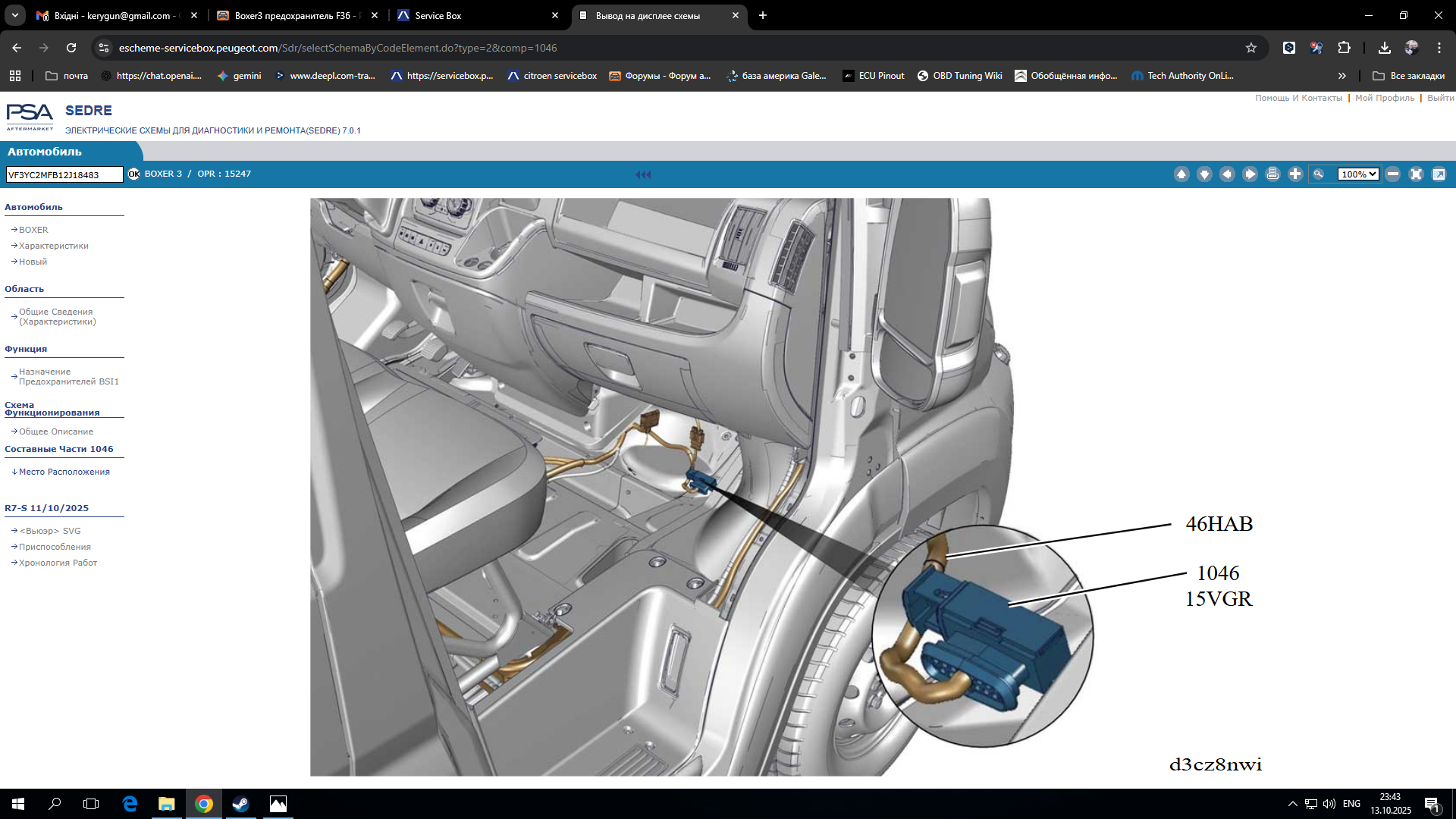Click the magnifier zoom icon
This screenshot has height=819, width=1456.
pos(1319,174)
